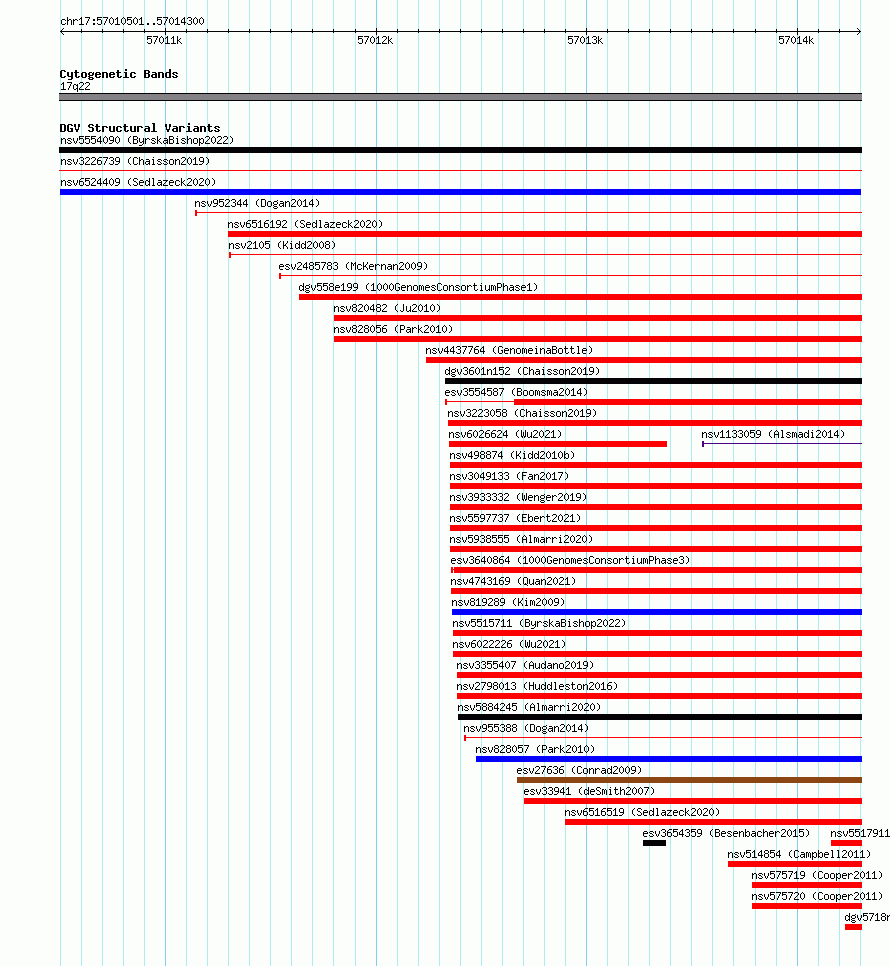Click the nsv952344 (Dogan2014) label
The height and width of the screenshot is (966, 890).
click(x=257, y=203)
